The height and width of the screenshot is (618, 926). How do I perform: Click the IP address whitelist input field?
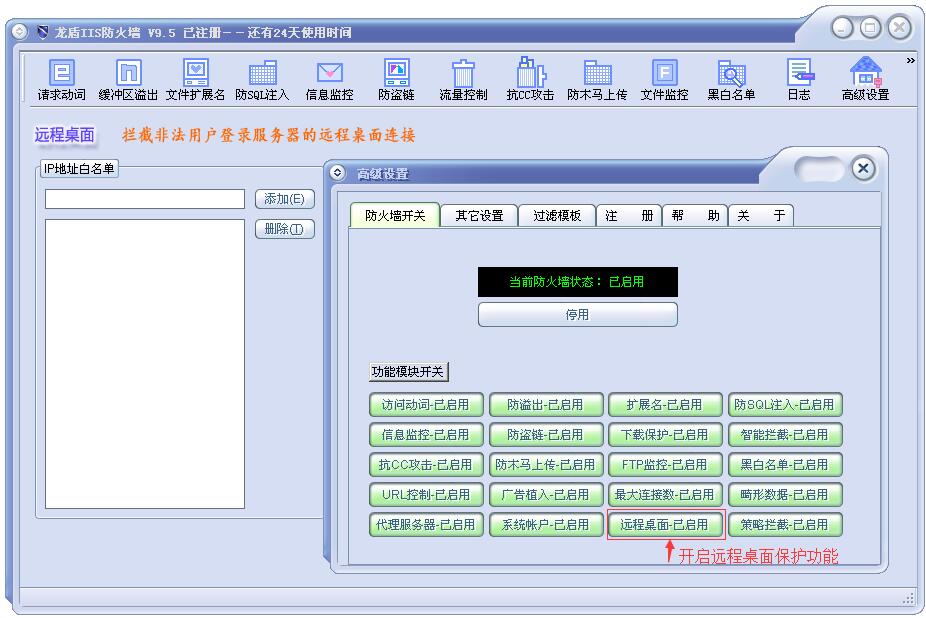[145, 199]
